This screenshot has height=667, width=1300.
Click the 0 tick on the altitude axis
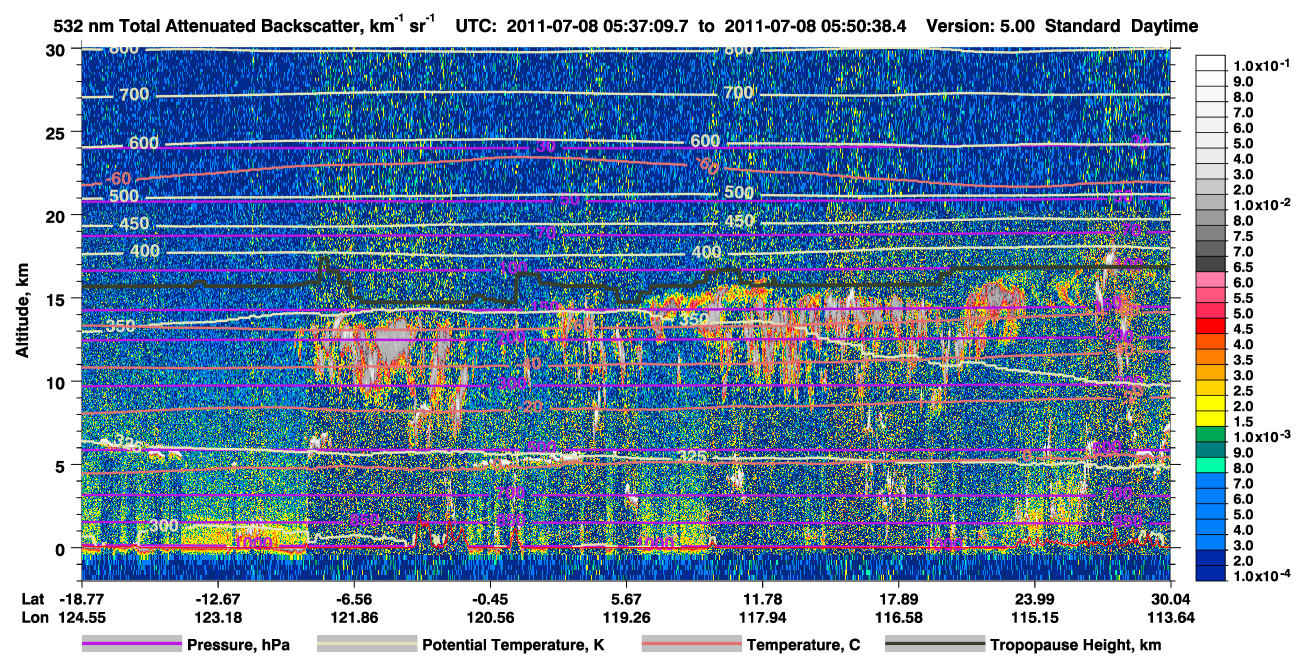click(59, 548)
